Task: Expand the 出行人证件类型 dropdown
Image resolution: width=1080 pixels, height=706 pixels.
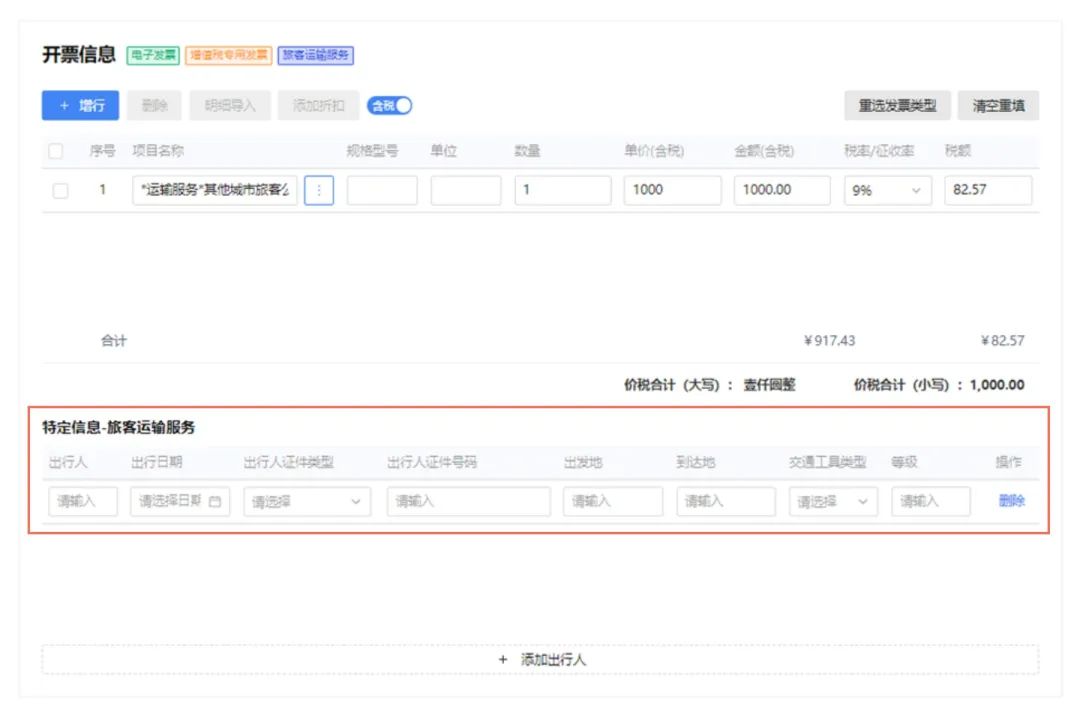Action: (306, 502)
